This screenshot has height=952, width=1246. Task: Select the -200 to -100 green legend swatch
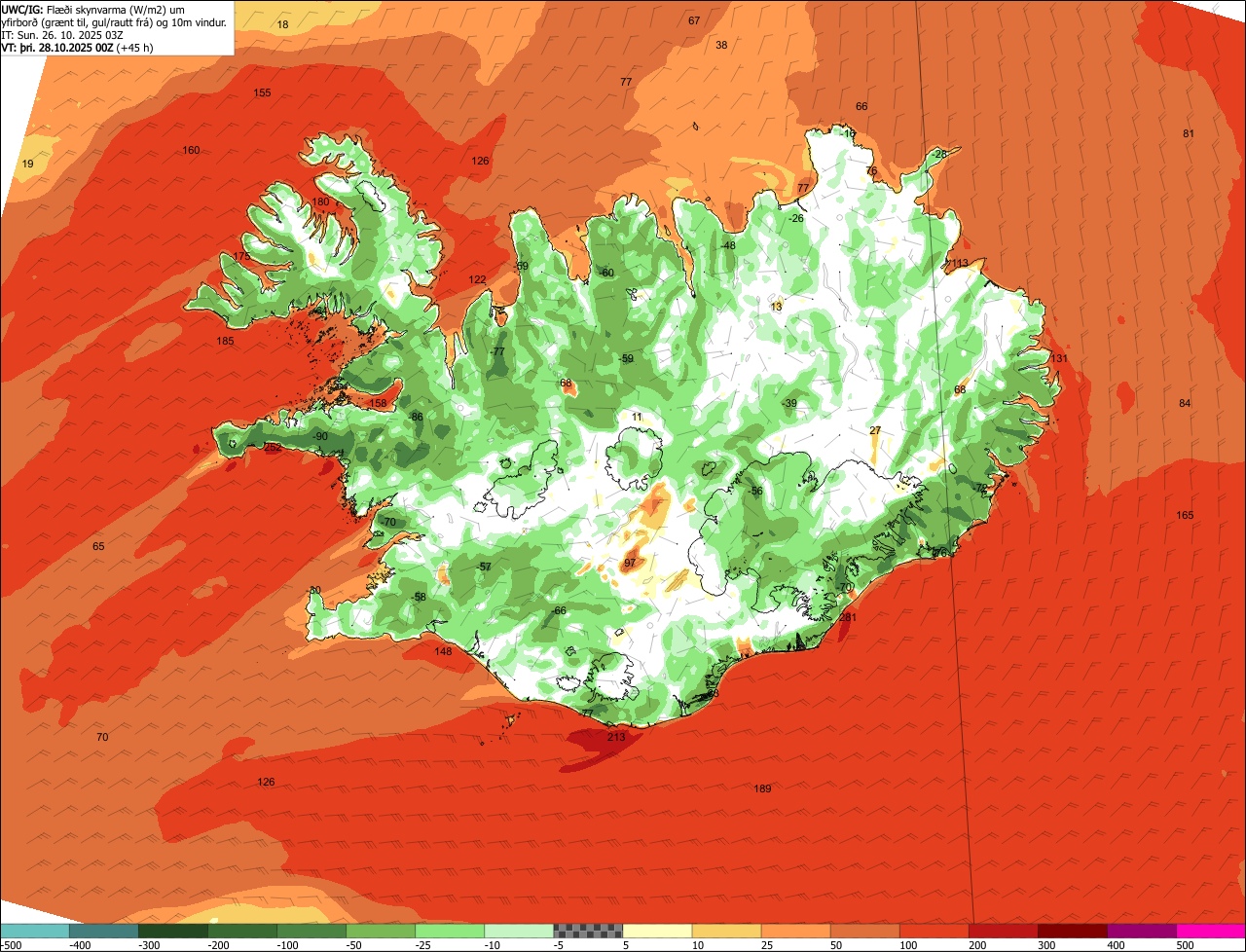point(242,931)
